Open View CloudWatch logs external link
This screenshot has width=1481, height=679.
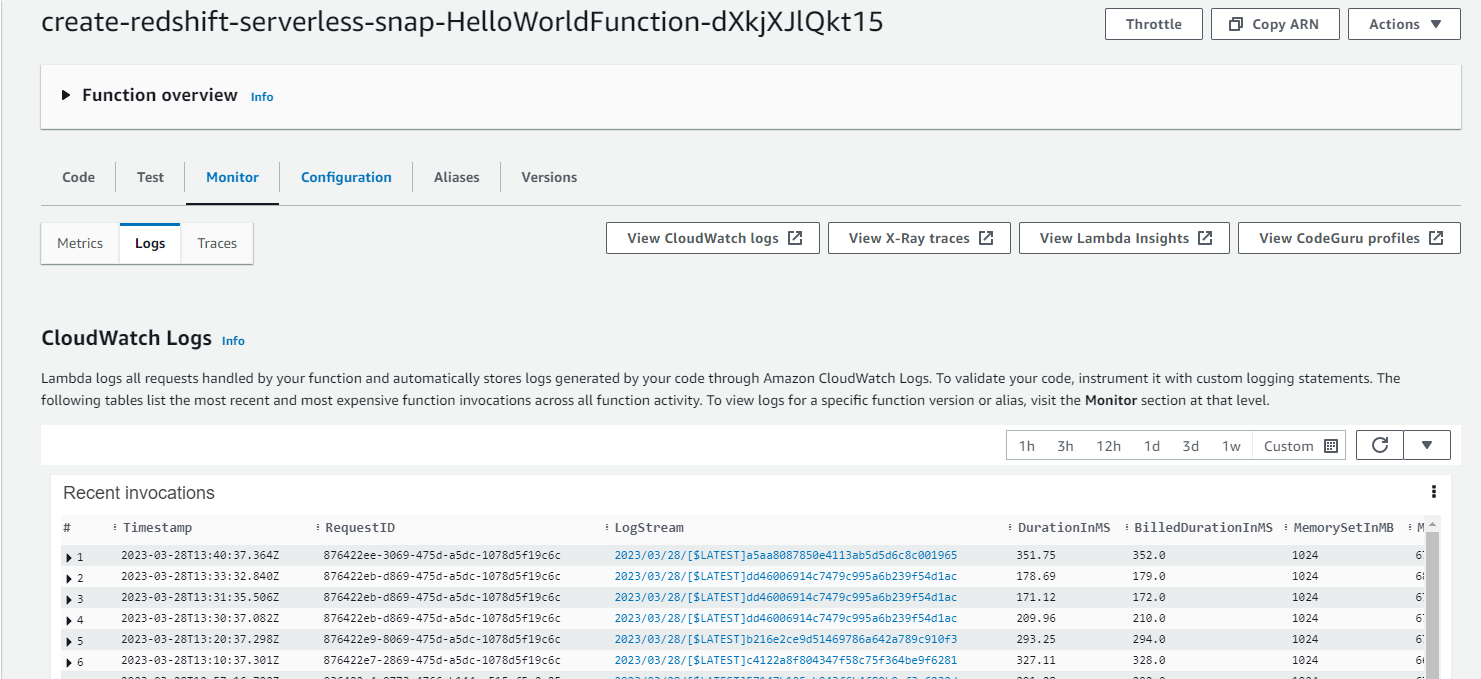[x=713, y=238]
